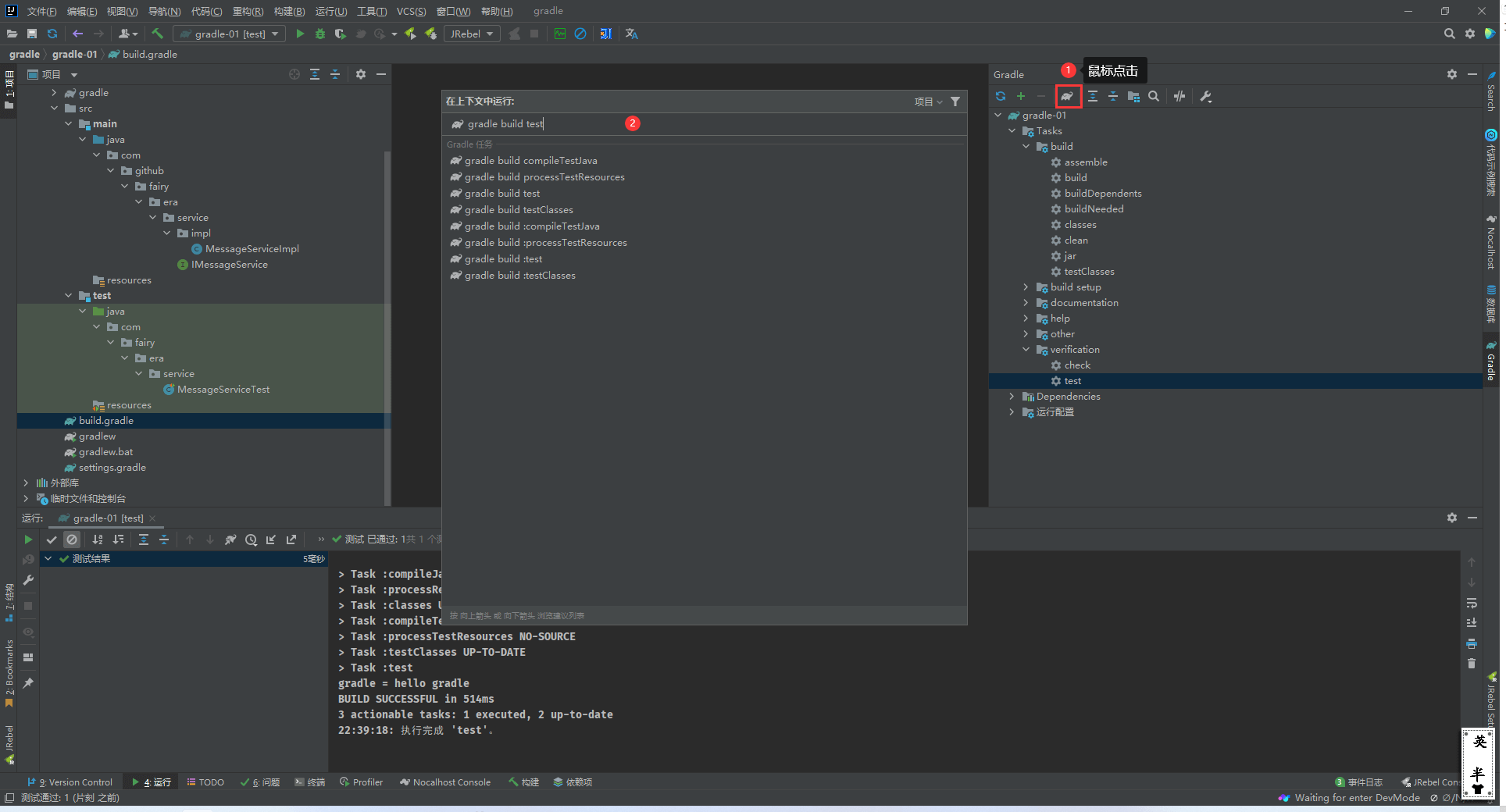
Task: Open Search Everywhere magnifier at top right
Action: (1450, 34)
